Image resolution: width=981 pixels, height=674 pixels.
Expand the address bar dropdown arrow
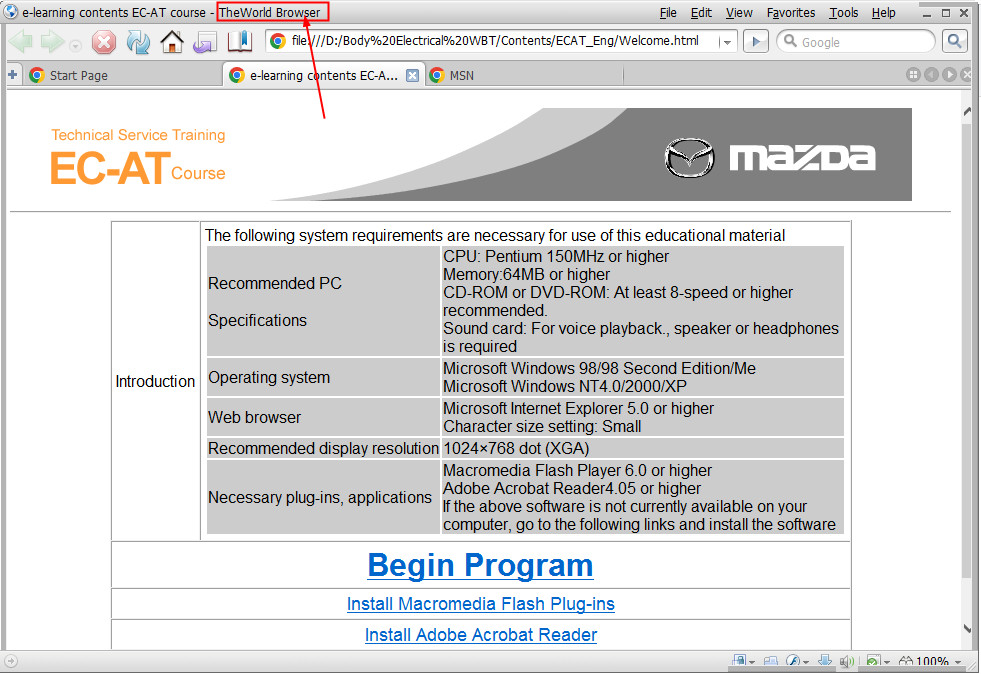coord(727,43)
